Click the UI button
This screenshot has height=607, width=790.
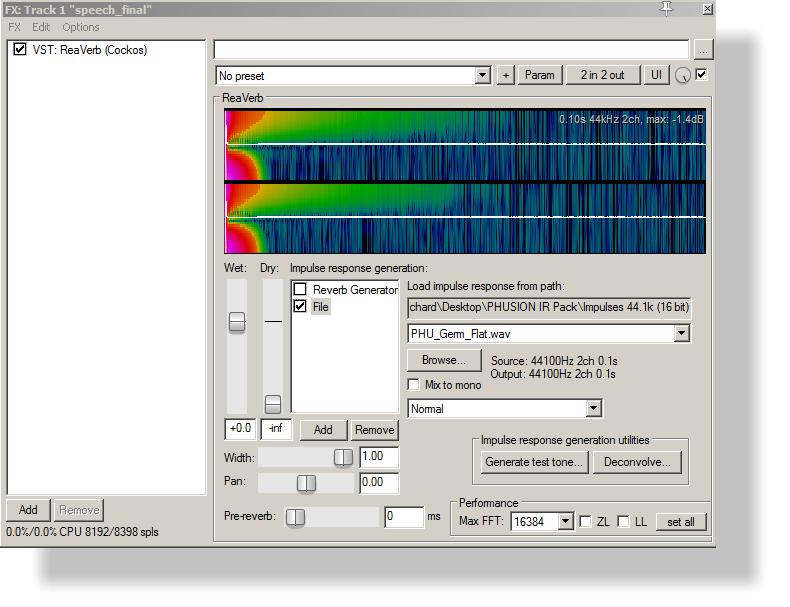[656, 75]
